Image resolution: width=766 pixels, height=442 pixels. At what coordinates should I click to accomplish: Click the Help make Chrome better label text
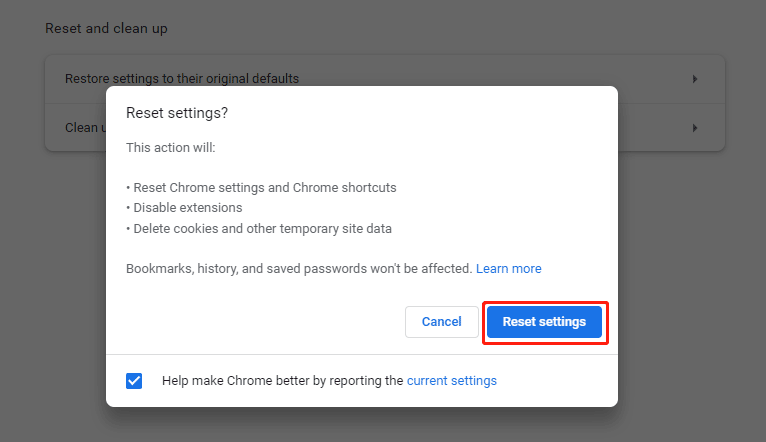(x=329, y=380)
